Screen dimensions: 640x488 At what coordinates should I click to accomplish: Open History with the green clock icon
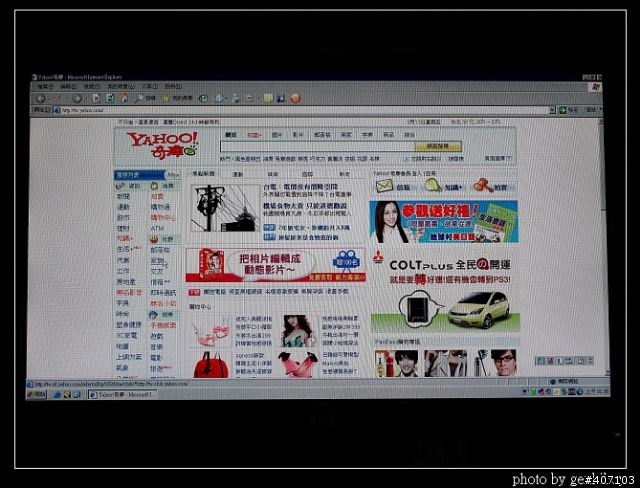coord(203,98)
